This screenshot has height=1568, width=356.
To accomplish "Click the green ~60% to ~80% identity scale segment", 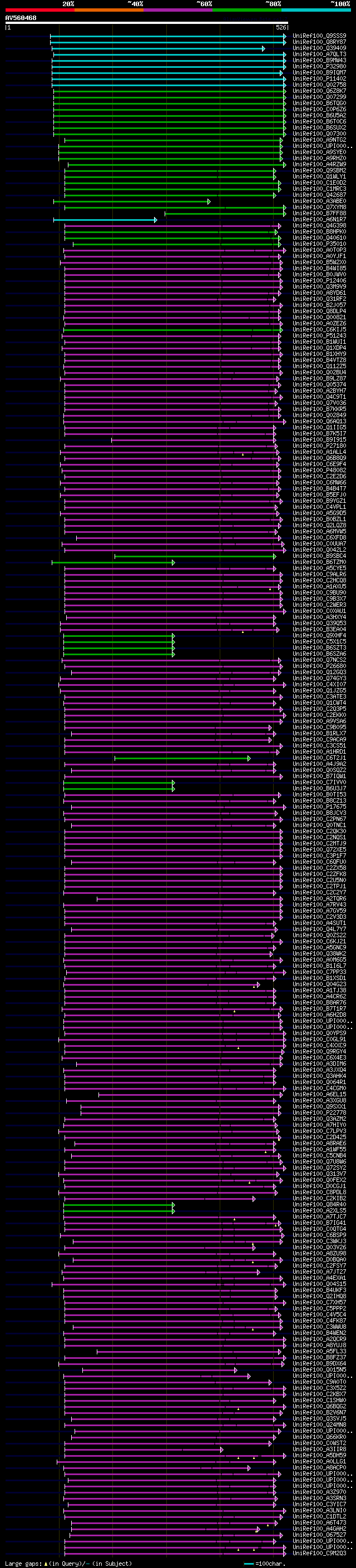I will click(247, 10).
